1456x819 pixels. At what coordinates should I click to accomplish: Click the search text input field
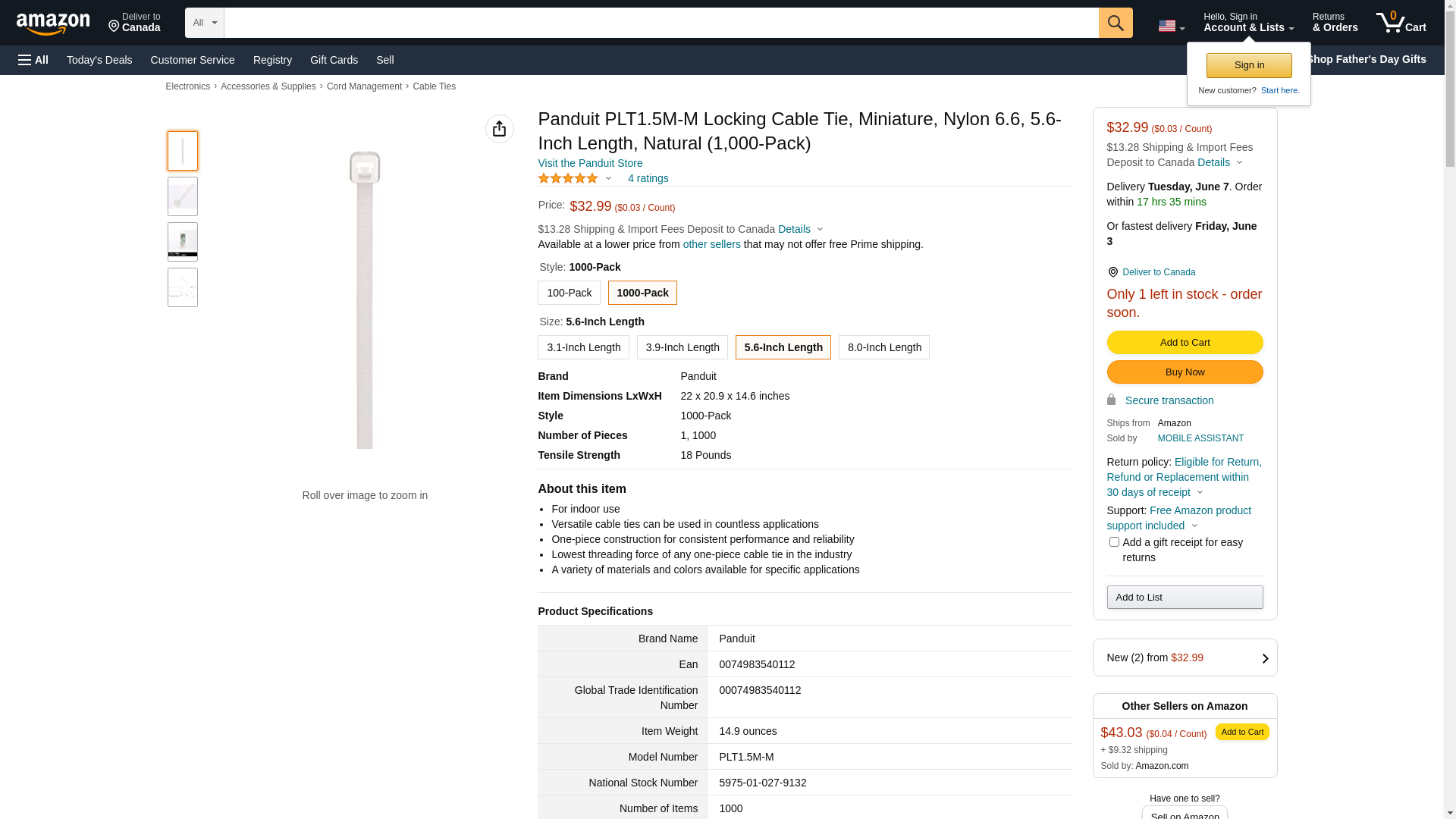[660, 23]
